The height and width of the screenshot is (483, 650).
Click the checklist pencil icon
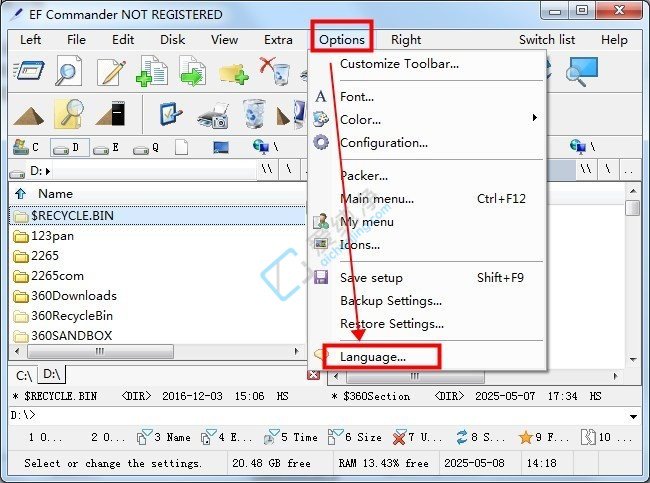171,114
